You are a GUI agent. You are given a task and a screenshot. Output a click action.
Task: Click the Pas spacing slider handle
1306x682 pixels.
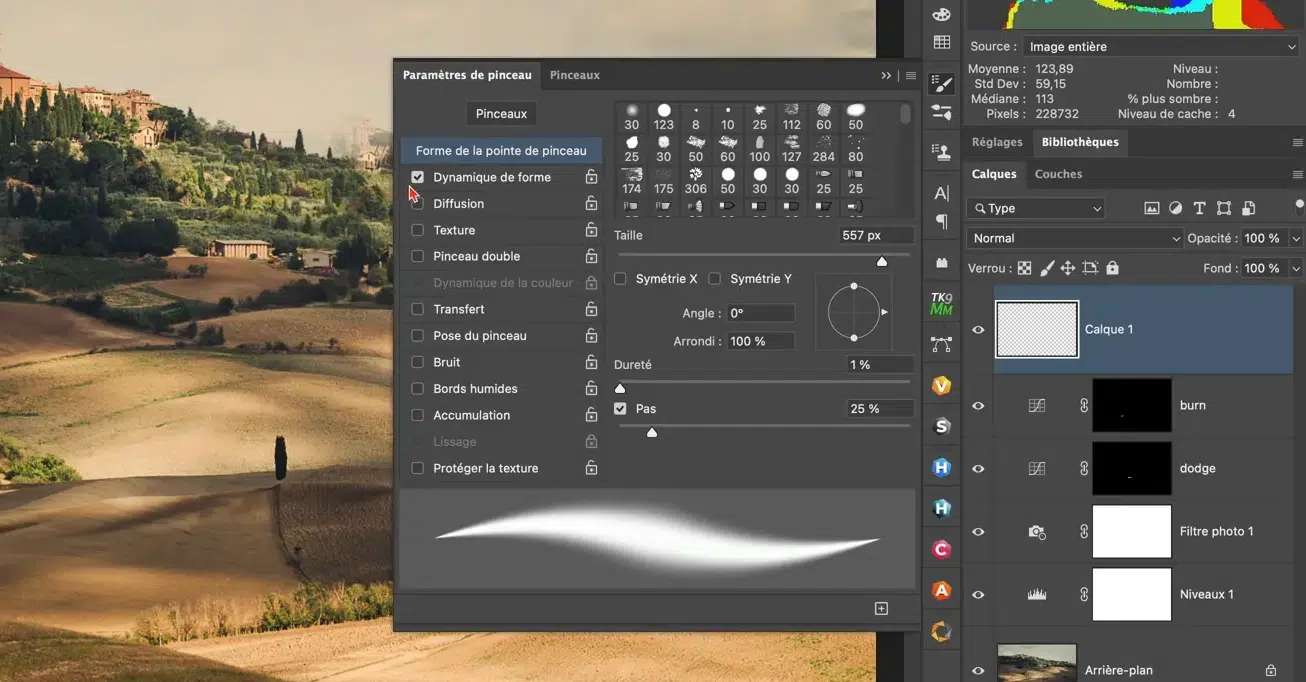coord(652,433)
